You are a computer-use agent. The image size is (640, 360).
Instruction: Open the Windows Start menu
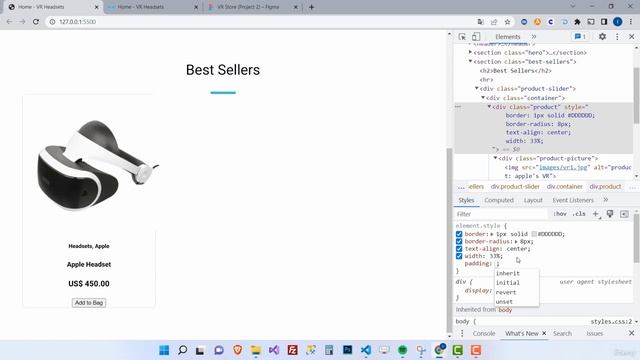tap(164, 350)
